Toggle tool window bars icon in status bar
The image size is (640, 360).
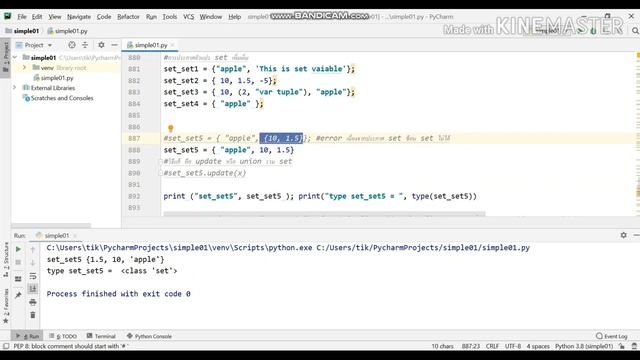coord(6,346)
